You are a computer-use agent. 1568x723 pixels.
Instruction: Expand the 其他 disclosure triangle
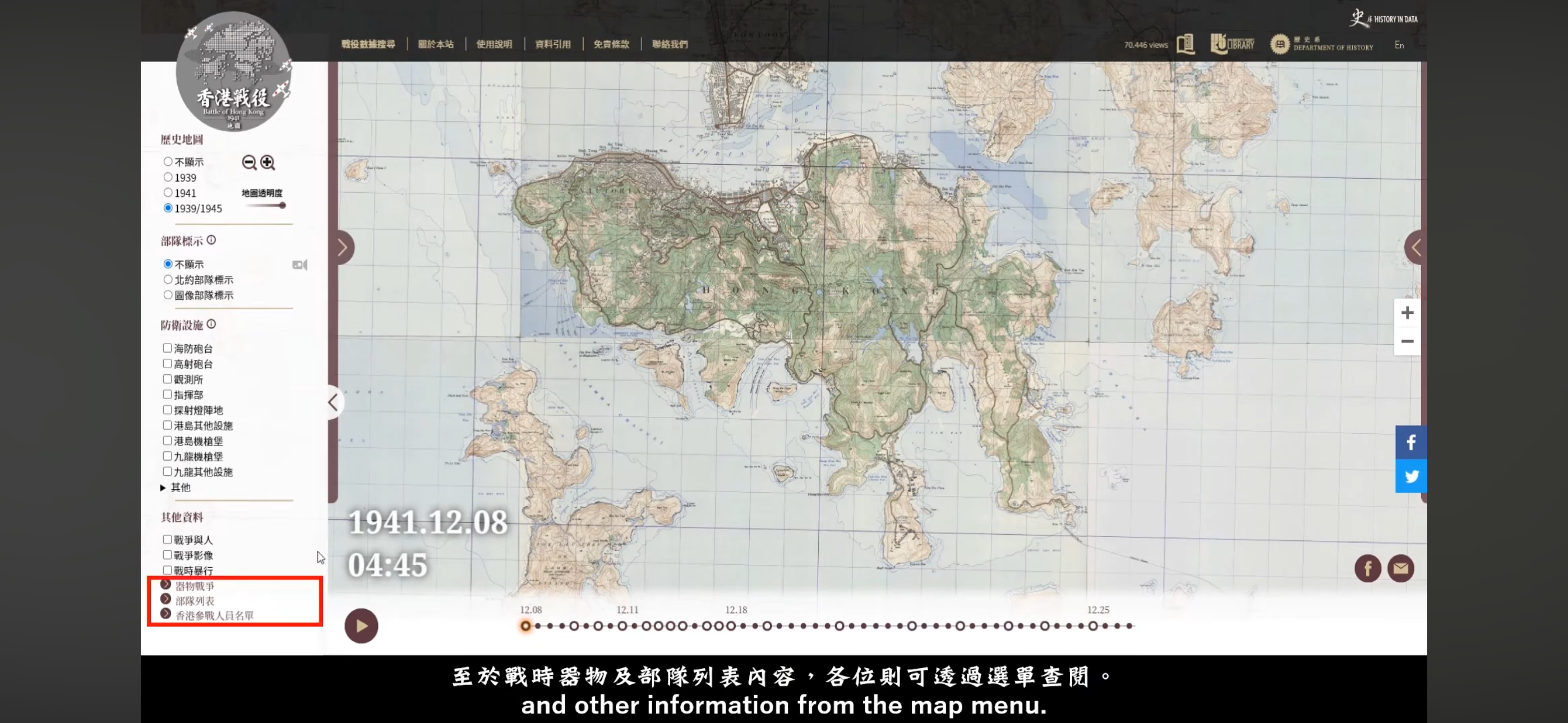163,488
